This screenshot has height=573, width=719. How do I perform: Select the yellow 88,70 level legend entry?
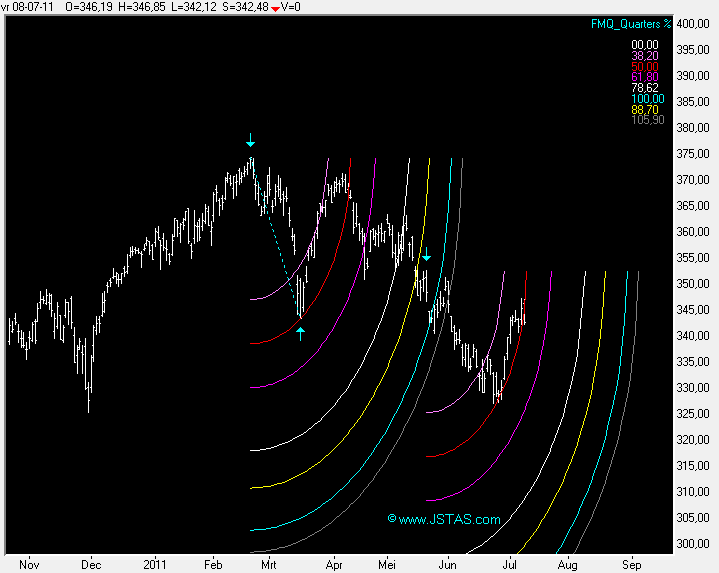pyautogui.click(x=644, y=109)
